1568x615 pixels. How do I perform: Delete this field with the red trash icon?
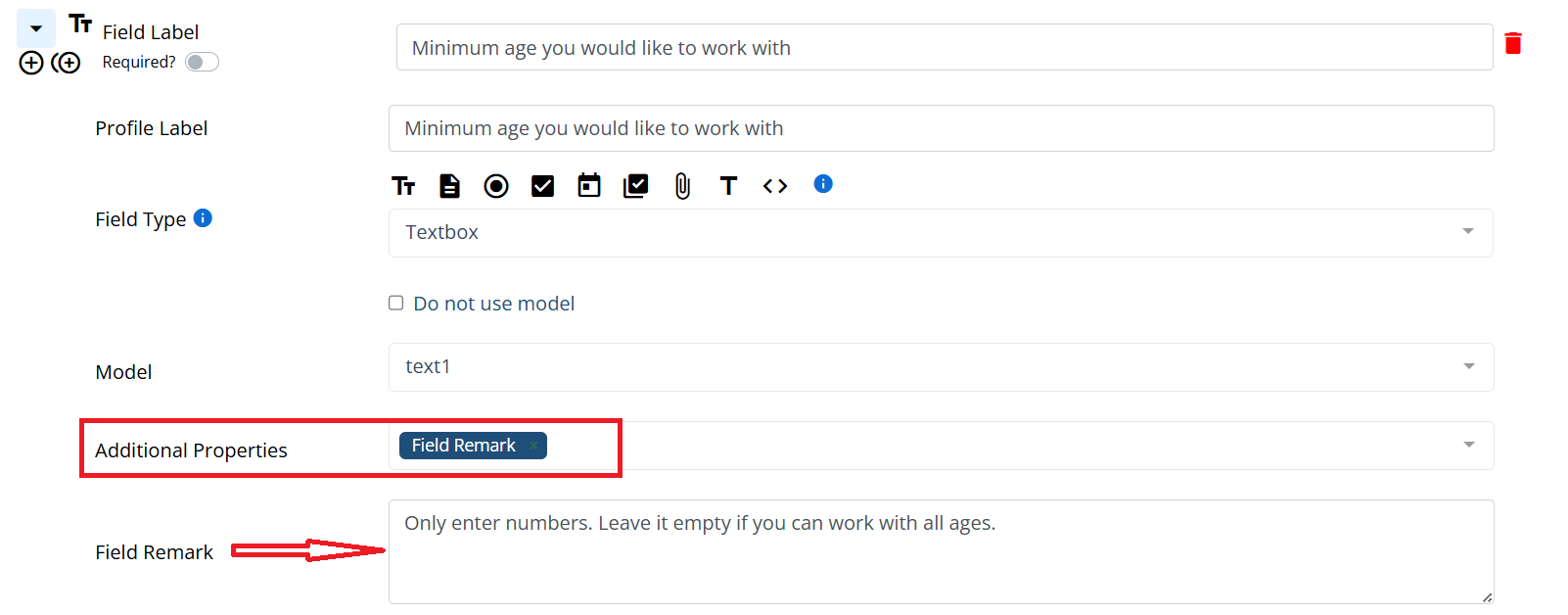(1512, 43)
